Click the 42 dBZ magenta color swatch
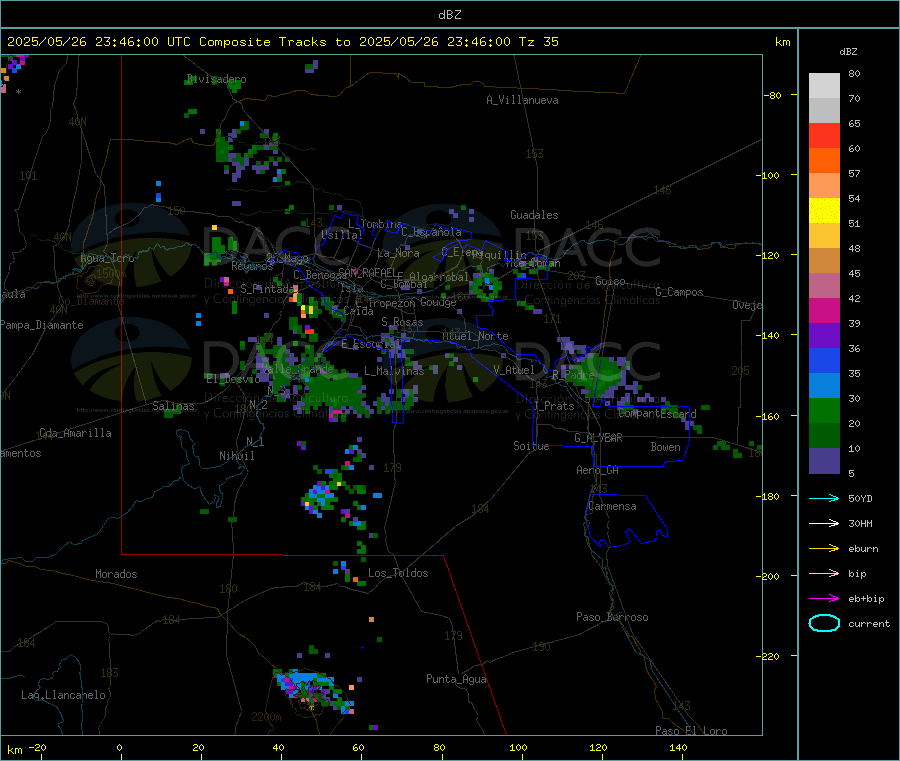Viewport: 900px width, 761px height. coord(824,310)
